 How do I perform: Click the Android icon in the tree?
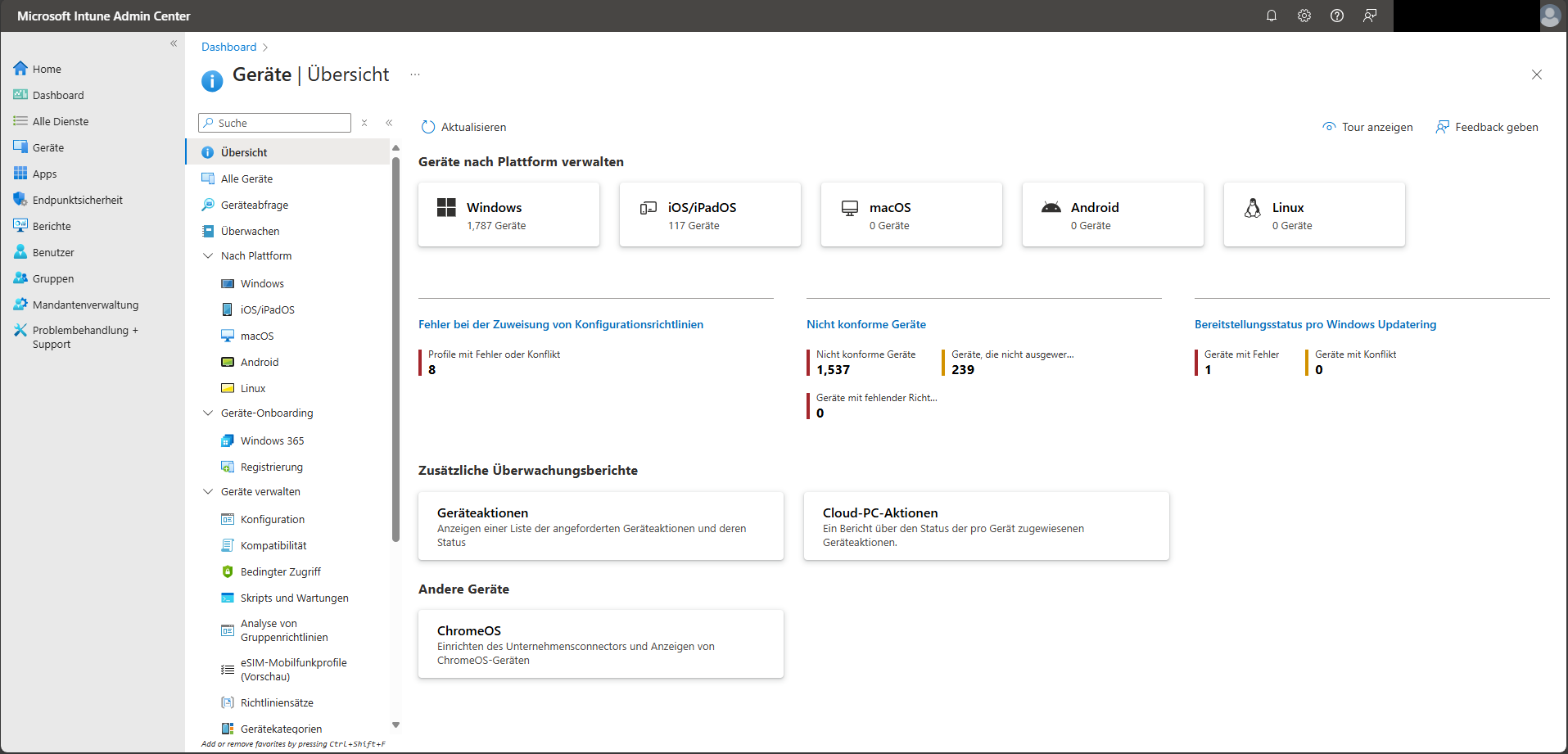[228, 362]
